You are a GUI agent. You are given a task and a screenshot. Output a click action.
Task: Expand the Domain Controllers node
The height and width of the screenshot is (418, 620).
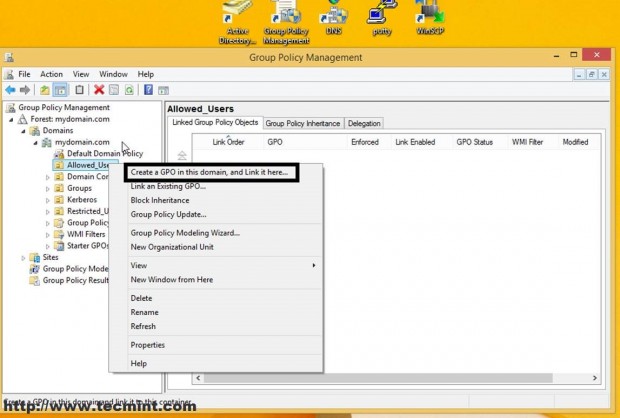(x=48, y=177)
